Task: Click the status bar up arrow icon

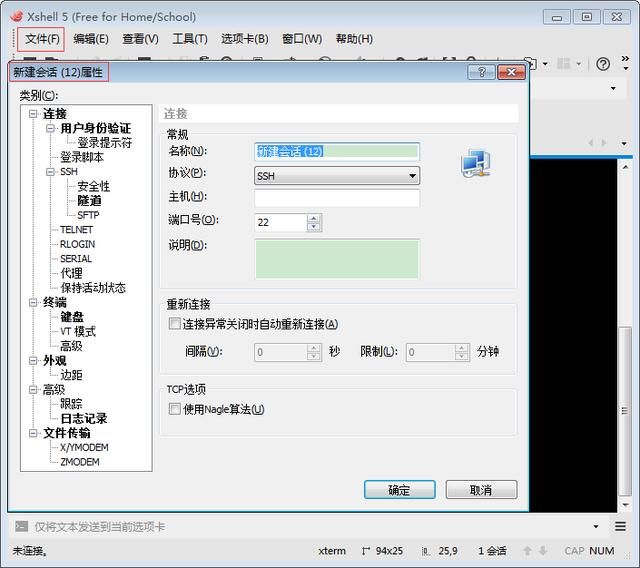Action: pyautogui.click(x=527, y=551)
